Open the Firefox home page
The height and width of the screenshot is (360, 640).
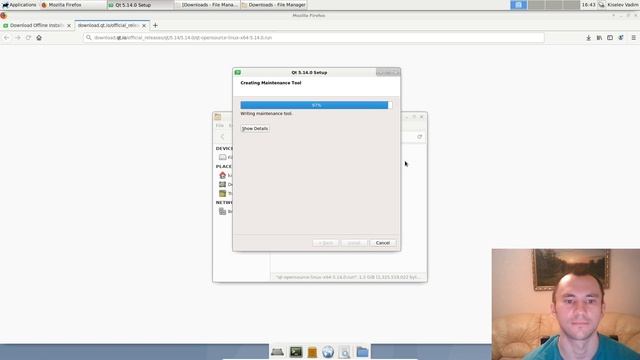(x=39, y=38)
